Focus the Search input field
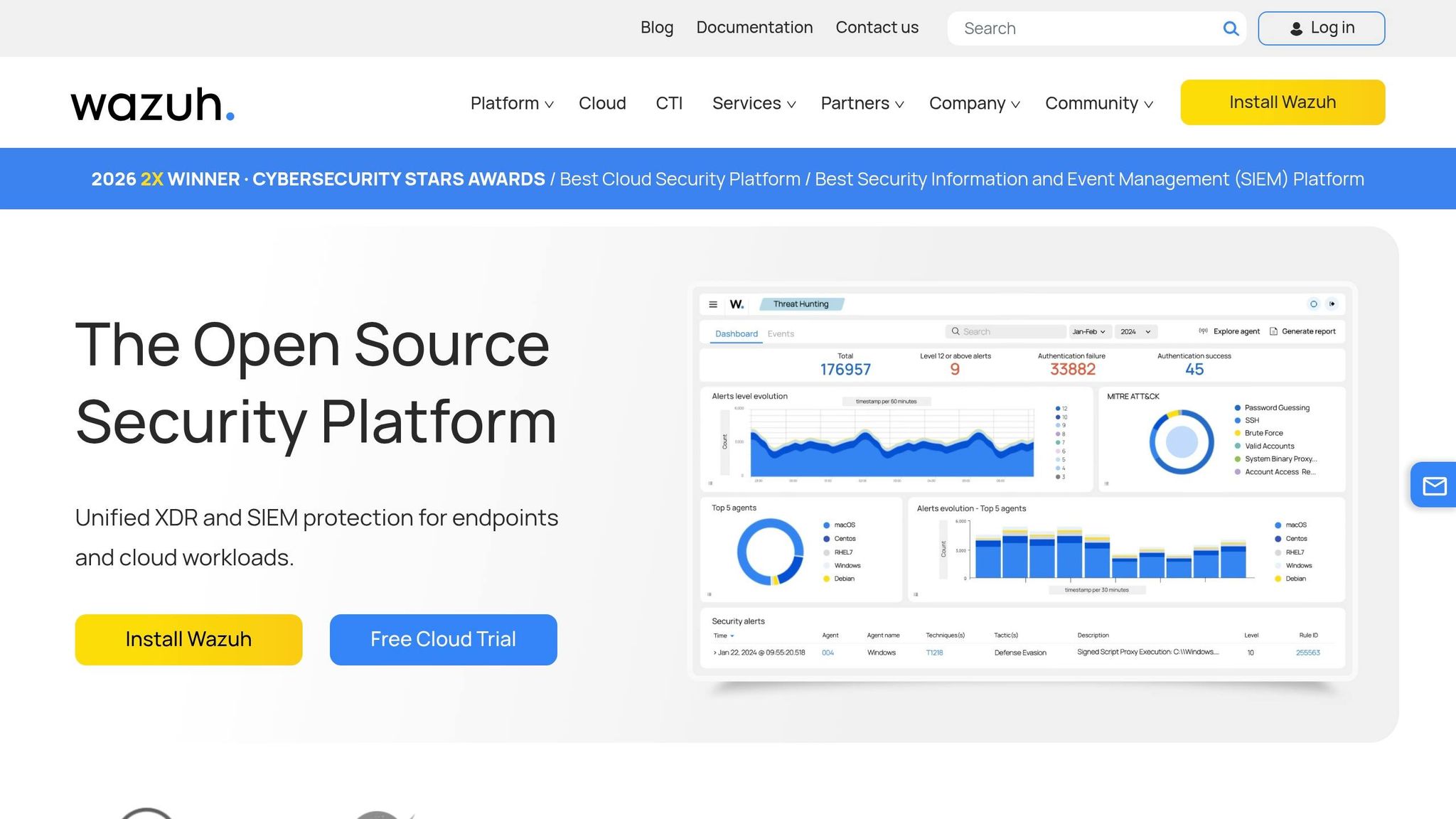1456x819 pixels. 1088,28
